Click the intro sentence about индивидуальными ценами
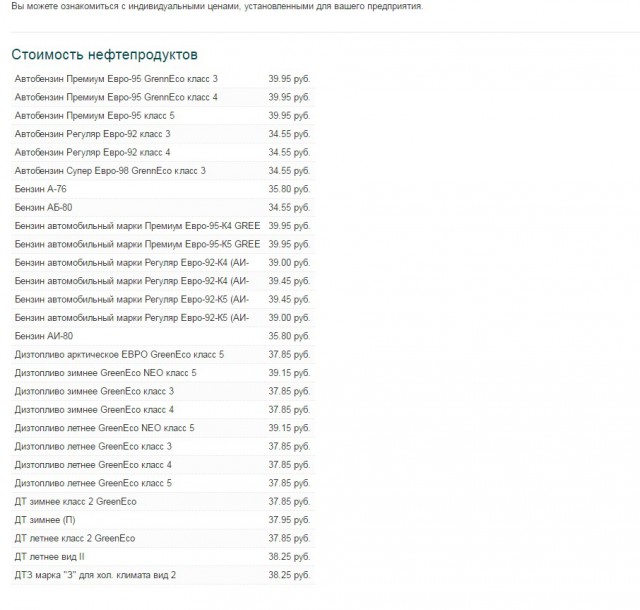 point(217,6)
